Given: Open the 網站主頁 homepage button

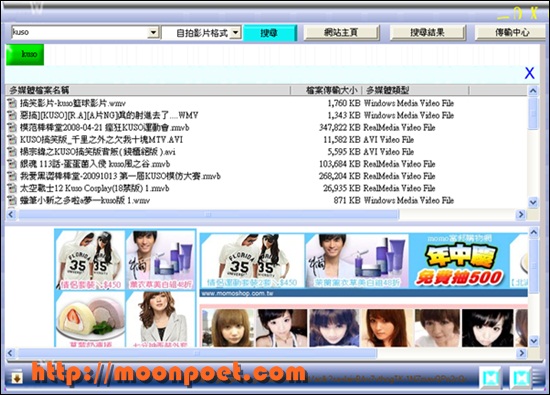Looking at the screenshot, I should click(341, 33).
